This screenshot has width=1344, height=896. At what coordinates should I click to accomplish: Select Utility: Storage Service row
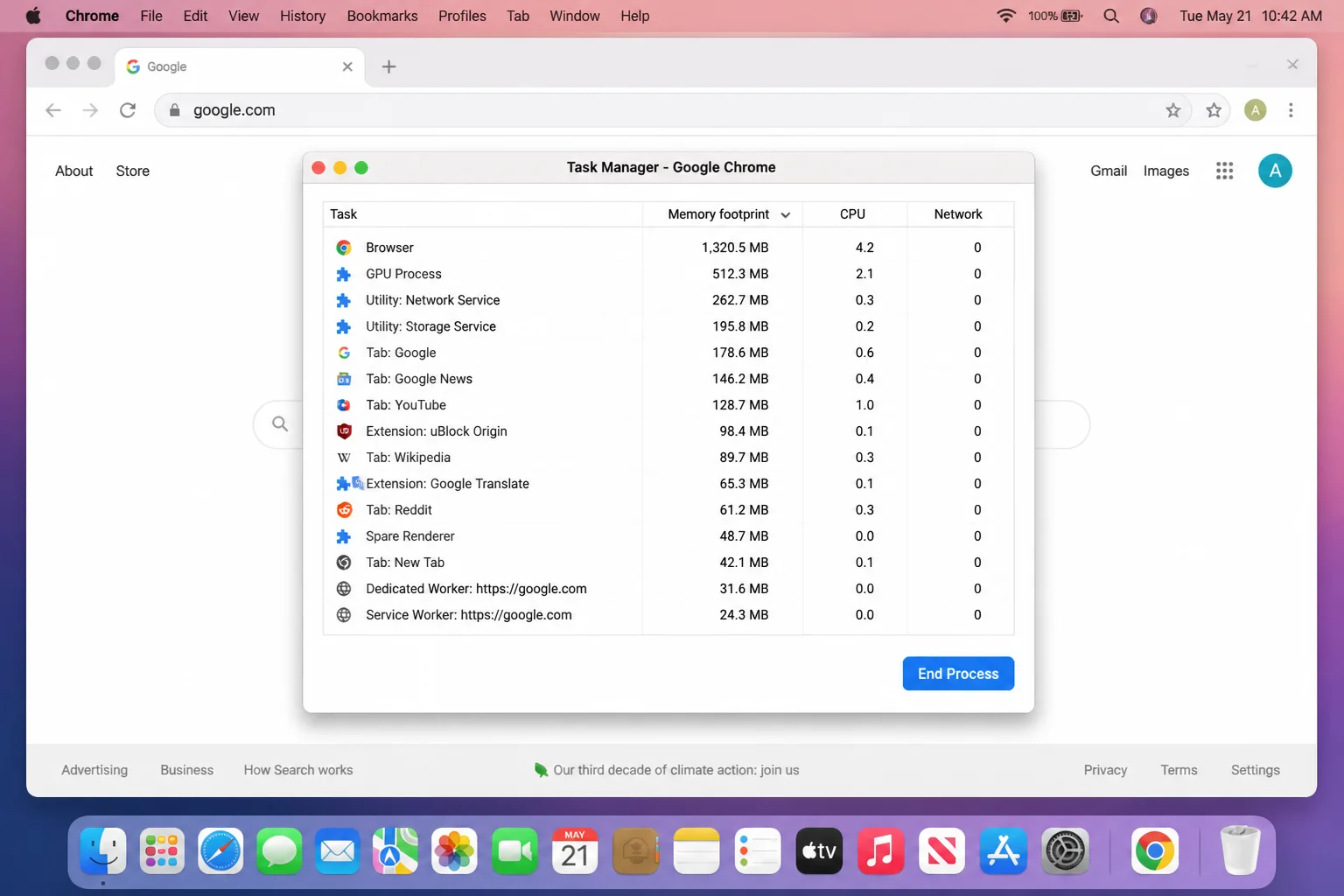coord(668,326)
